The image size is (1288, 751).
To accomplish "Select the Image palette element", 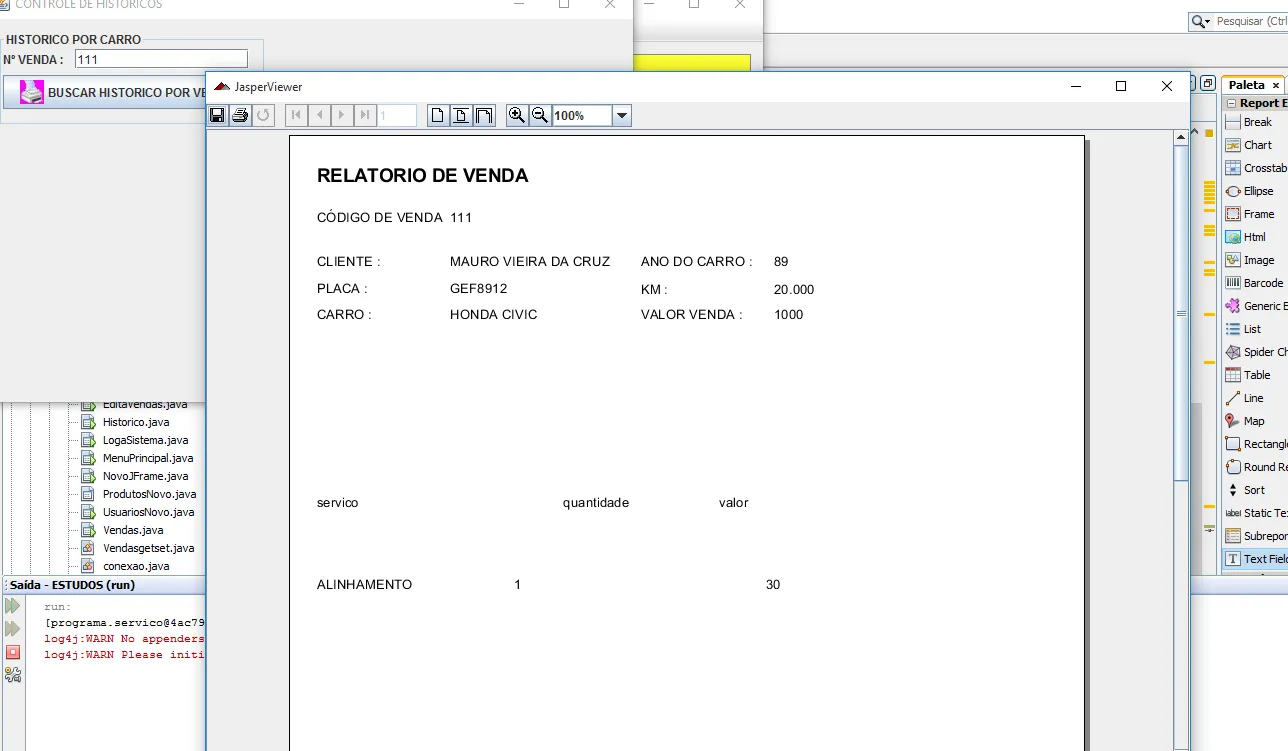I will 1257,260.
